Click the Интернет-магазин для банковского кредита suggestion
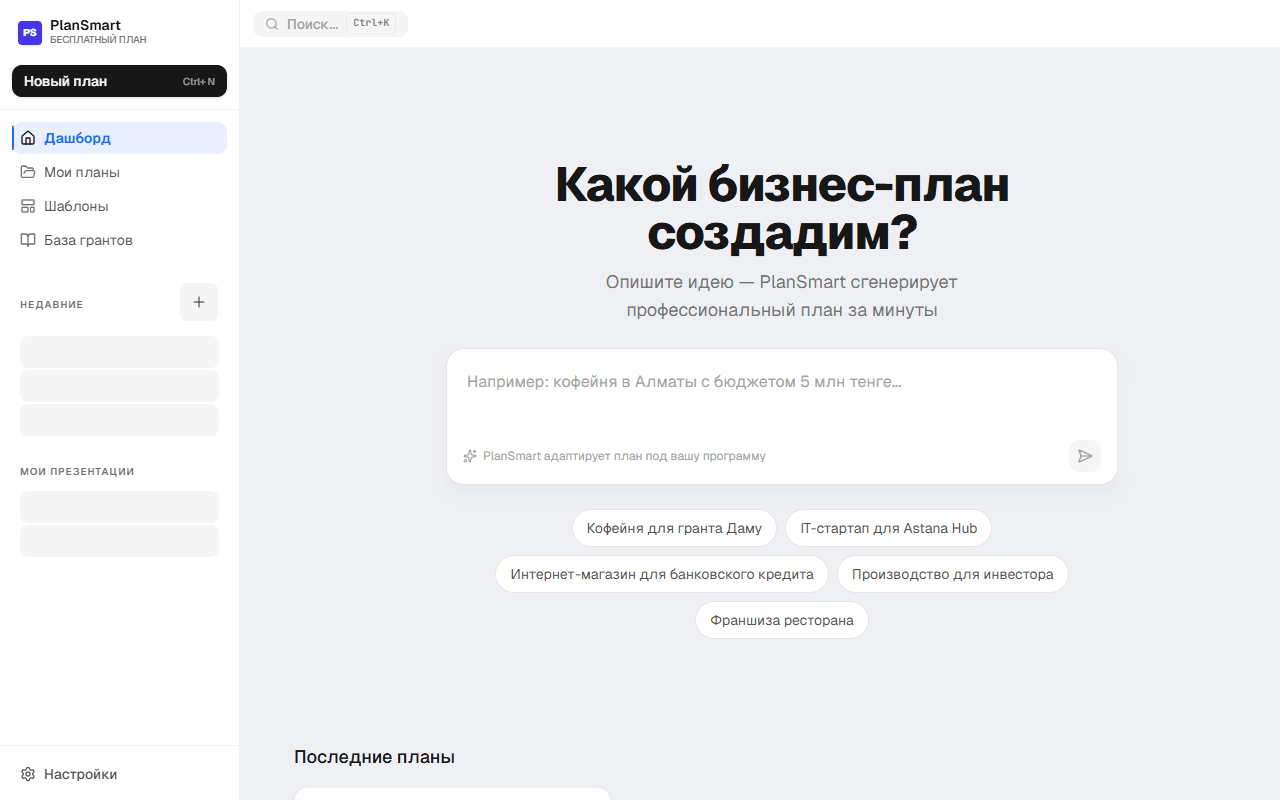 pos(661,573)
